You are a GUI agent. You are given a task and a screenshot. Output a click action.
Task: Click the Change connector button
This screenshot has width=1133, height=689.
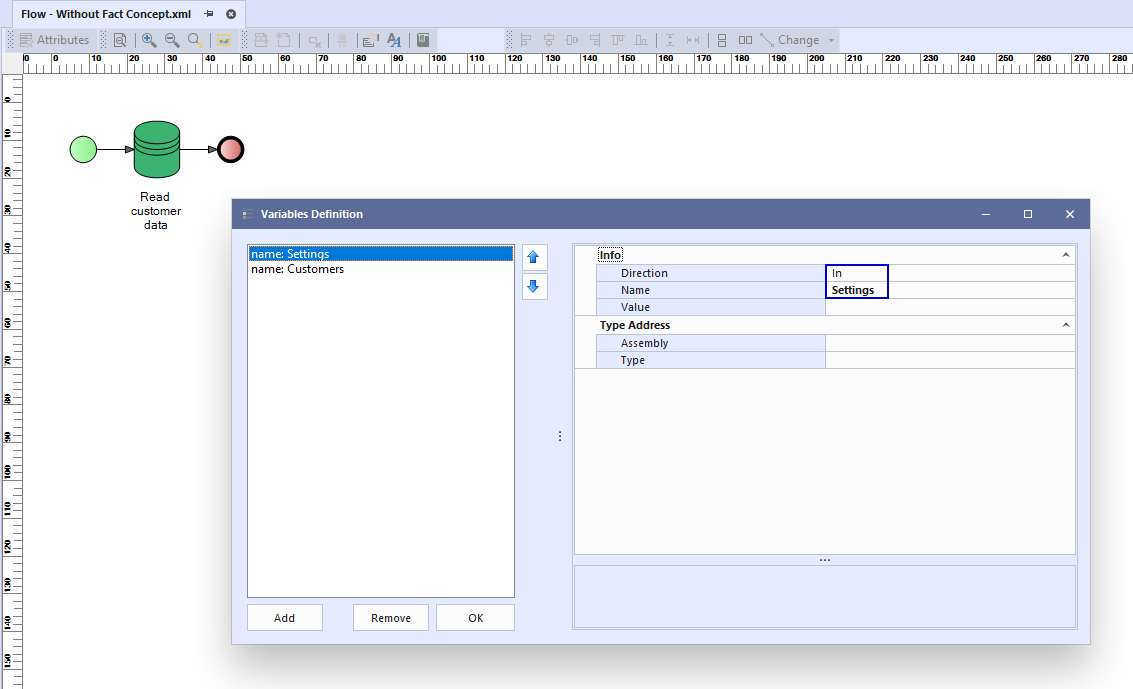tap(790, 40)
